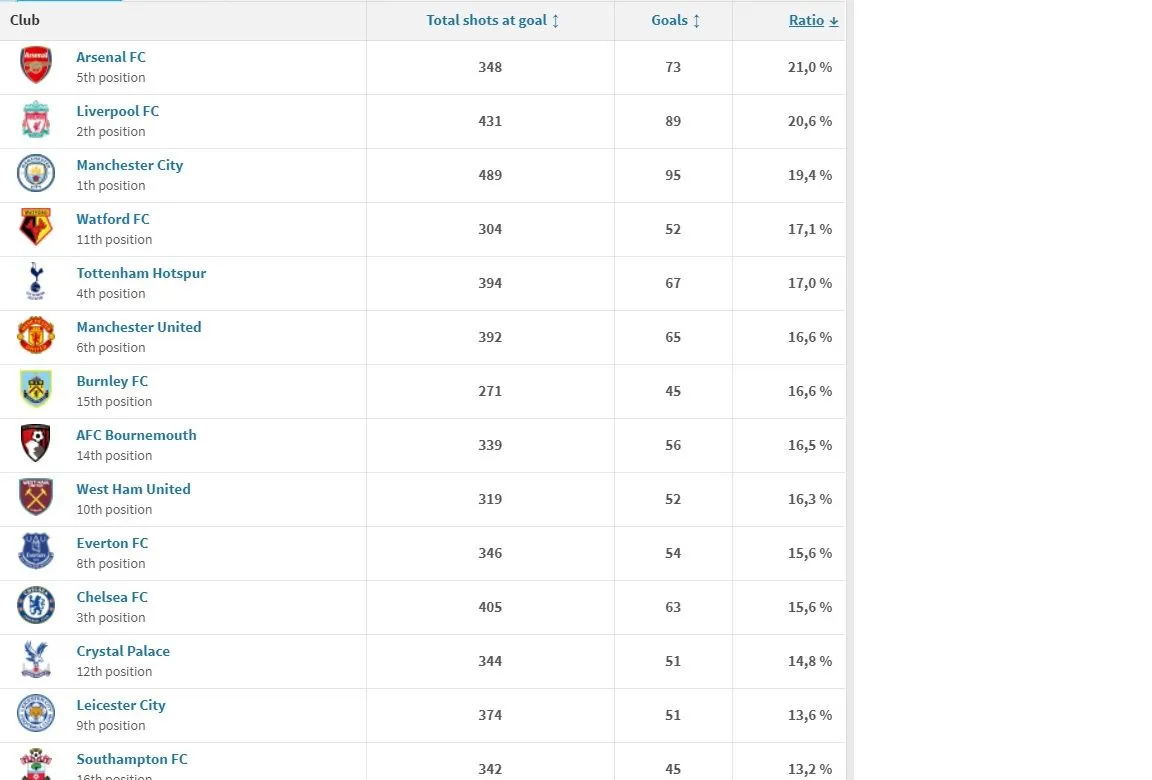Click the West Ham United crest

point(36,498)
